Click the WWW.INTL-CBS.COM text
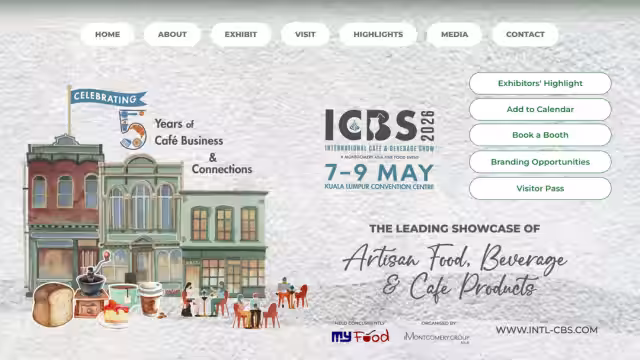This screenshot has height=360, width=640. pos(547,330)
